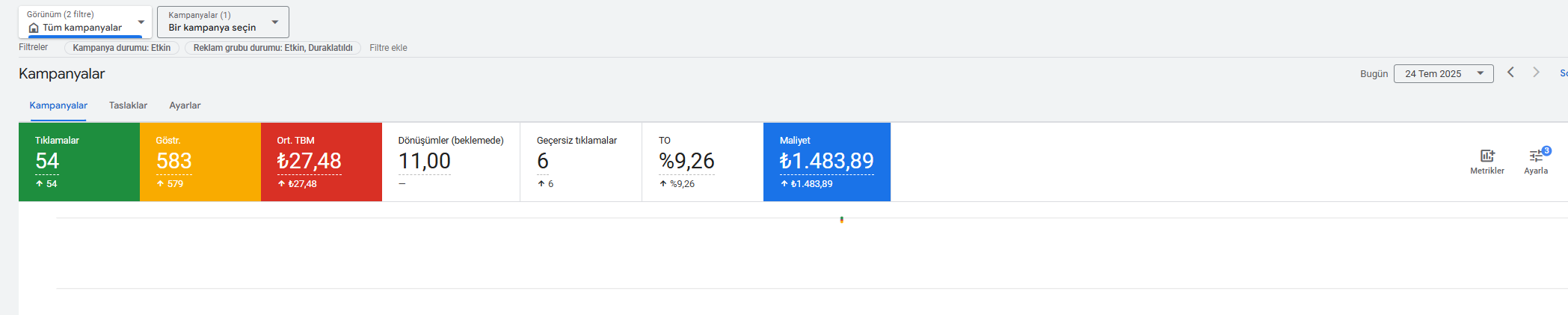This screenshot has height=315, width=1568.
Task: Select the Kampanyalar tab
Action: [58, 105]
